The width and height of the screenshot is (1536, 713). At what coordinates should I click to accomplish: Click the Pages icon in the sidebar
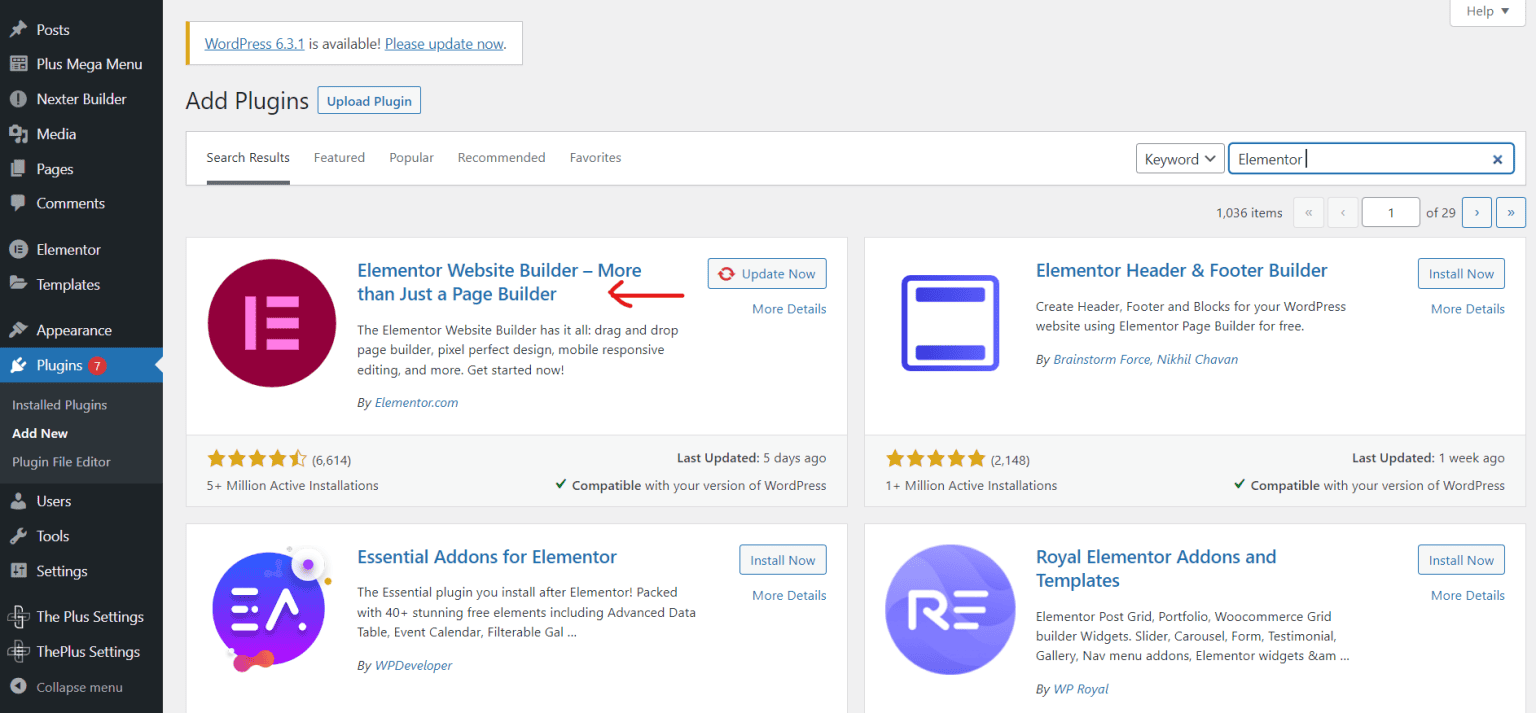coord(20,168)
